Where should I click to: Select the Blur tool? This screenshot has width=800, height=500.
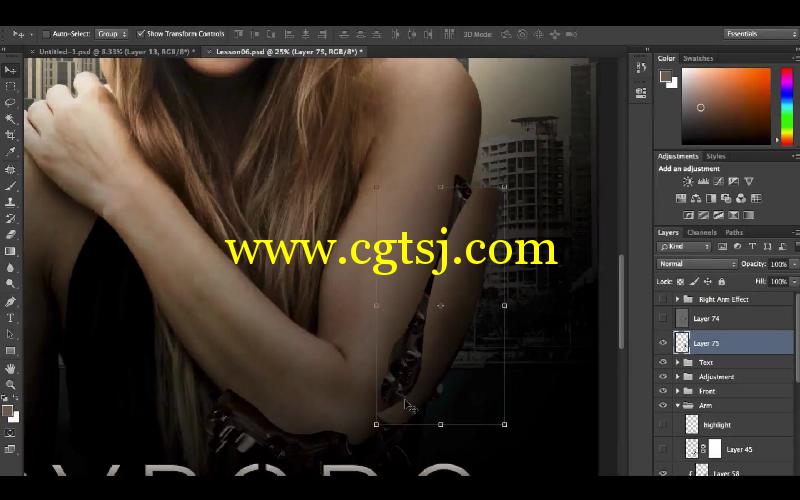(x=10, y=267)
